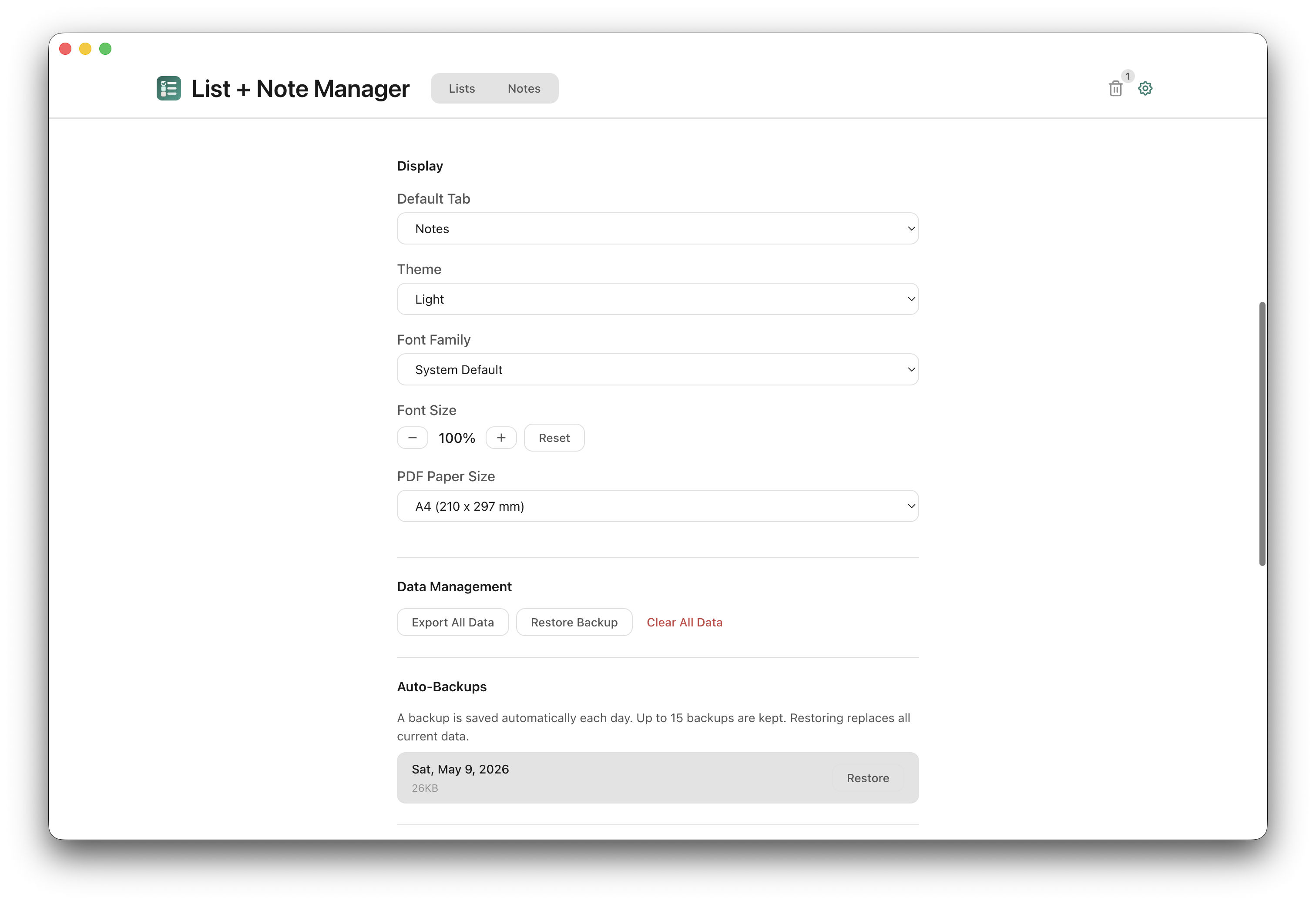The height and width of the screenshot is (904, 1316).
Task: Decrease font size with minus button
Action: 413,438
